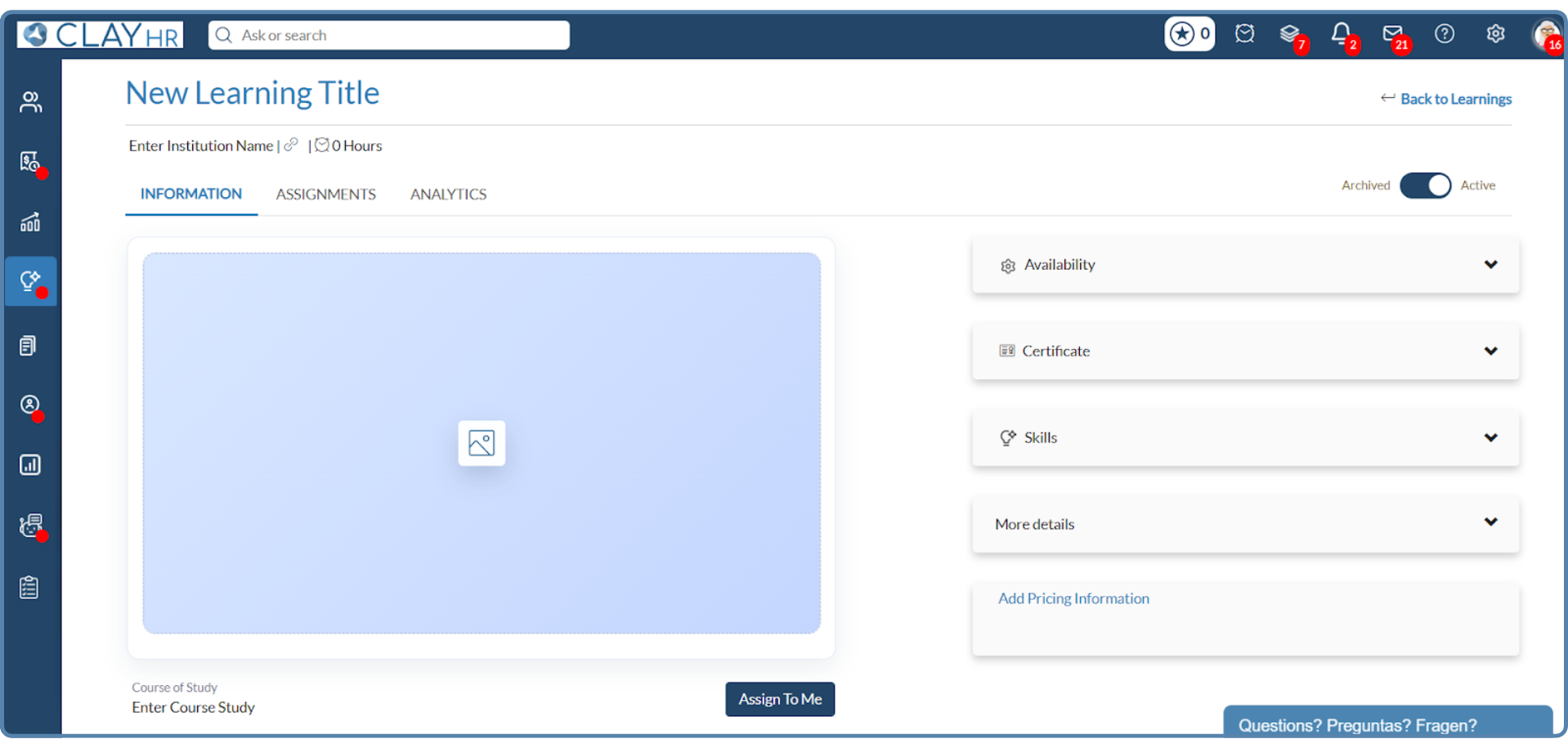Toggle the Archived/Active switch

(1425, 186)
